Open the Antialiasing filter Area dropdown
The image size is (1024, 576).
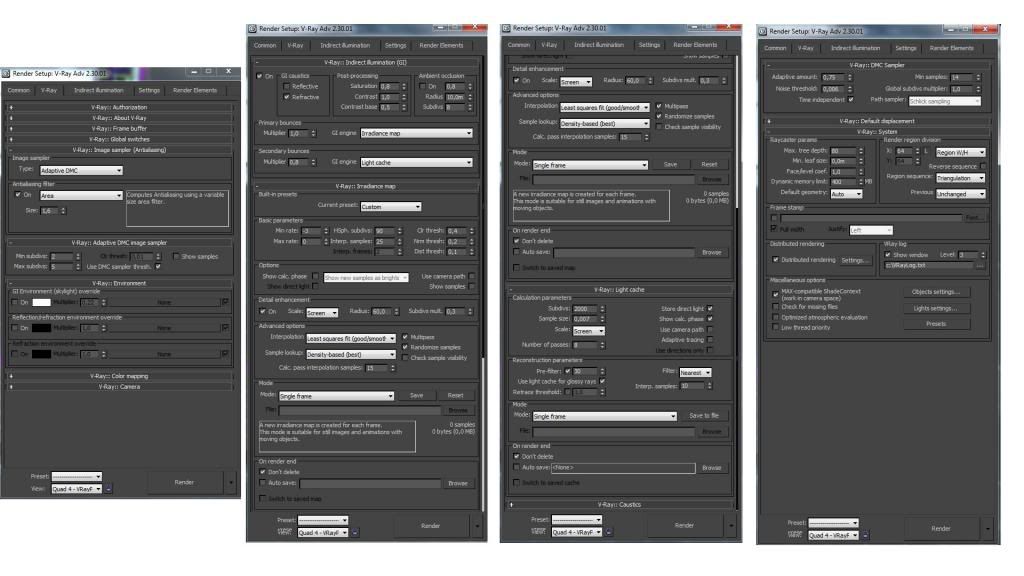click(x=81, y=195)
